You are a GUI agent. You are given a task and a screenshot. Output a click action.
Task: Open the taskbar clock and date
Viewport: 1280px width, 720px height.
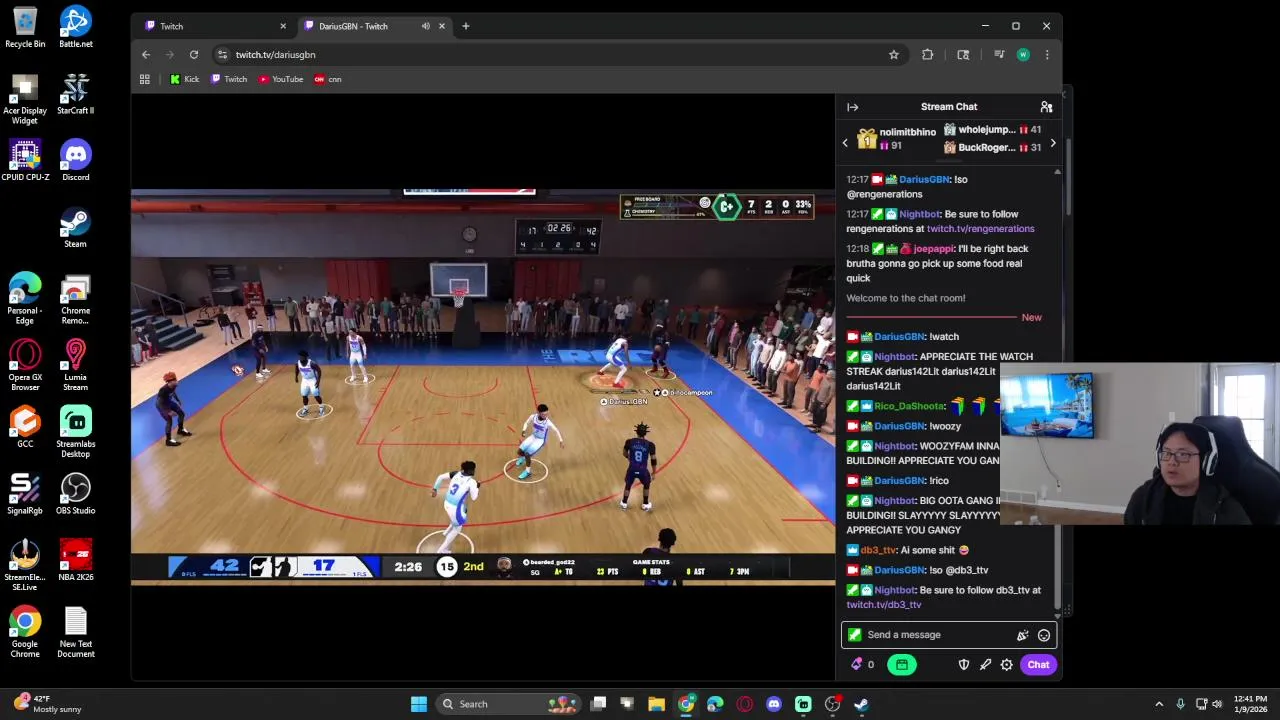point(1250,704)
